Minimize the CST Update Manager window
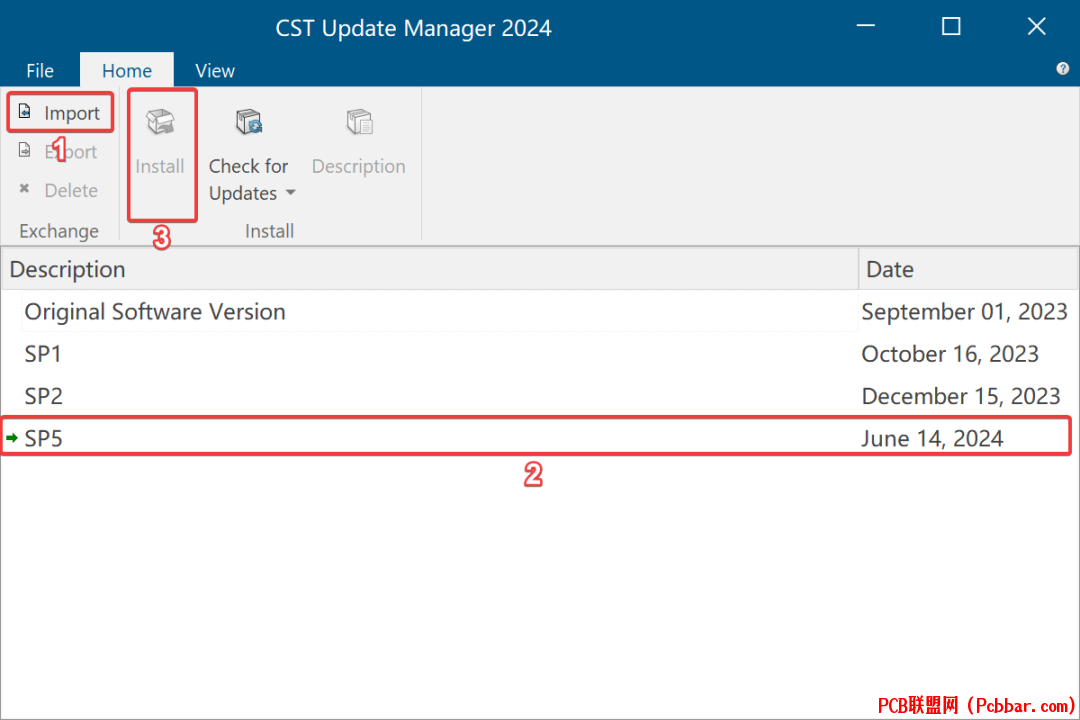This screenshot has width=1080, height=720. 866,26
